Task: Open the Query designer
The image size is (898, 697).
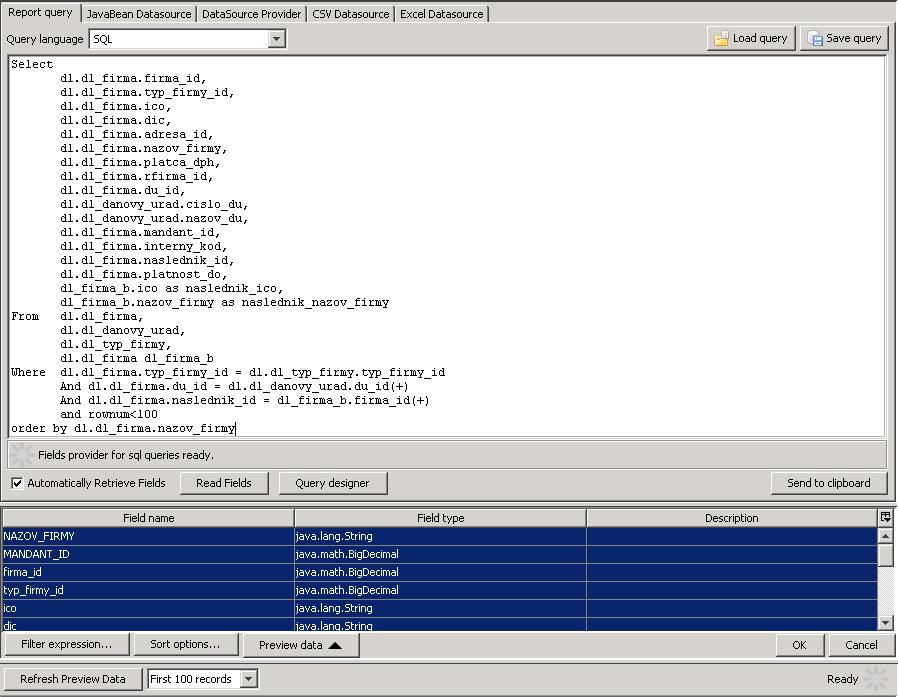Action: (x=332, y=483)
